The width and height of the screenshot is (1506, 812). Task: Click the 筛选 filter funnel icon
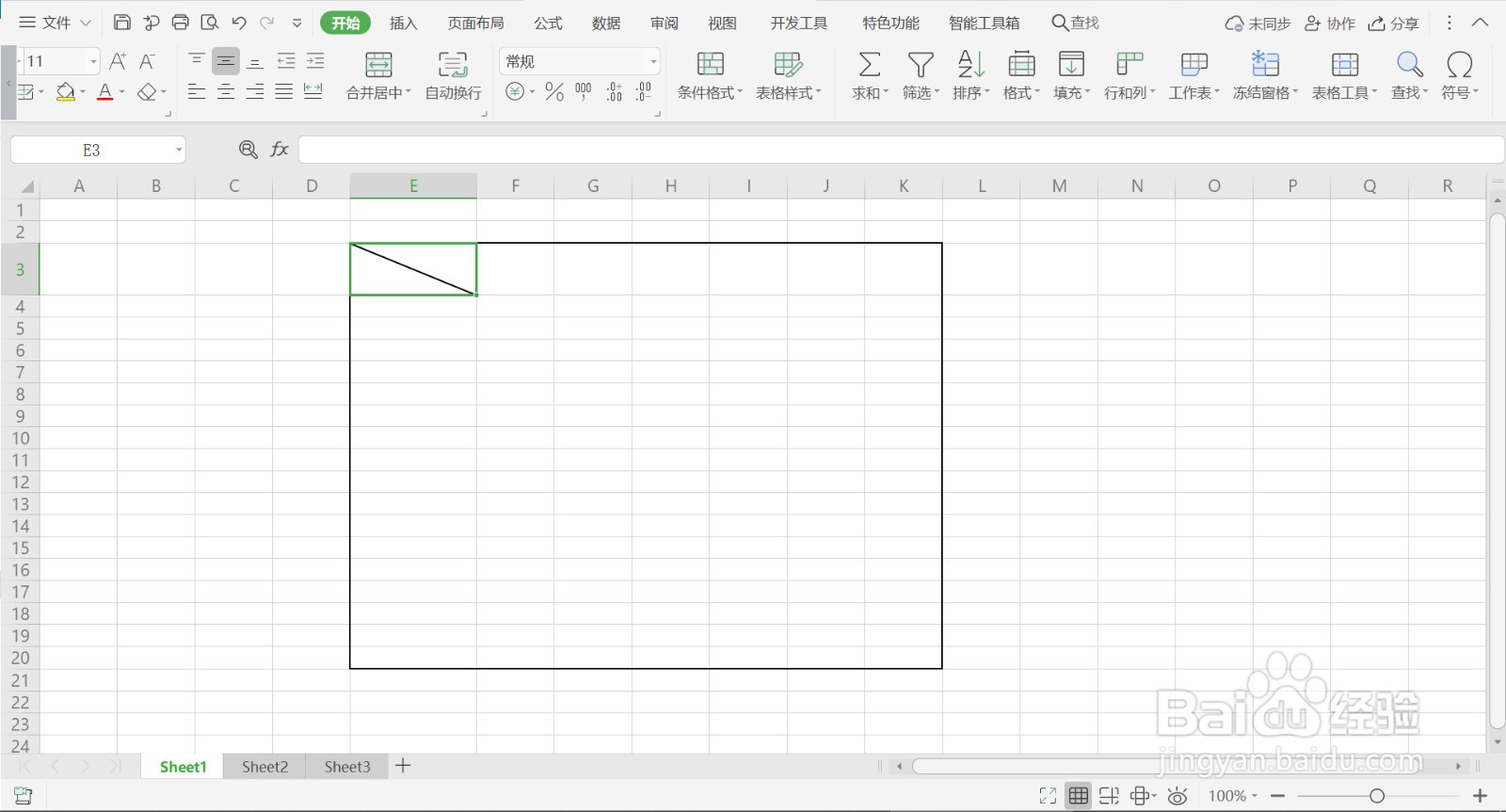[921, 65]
